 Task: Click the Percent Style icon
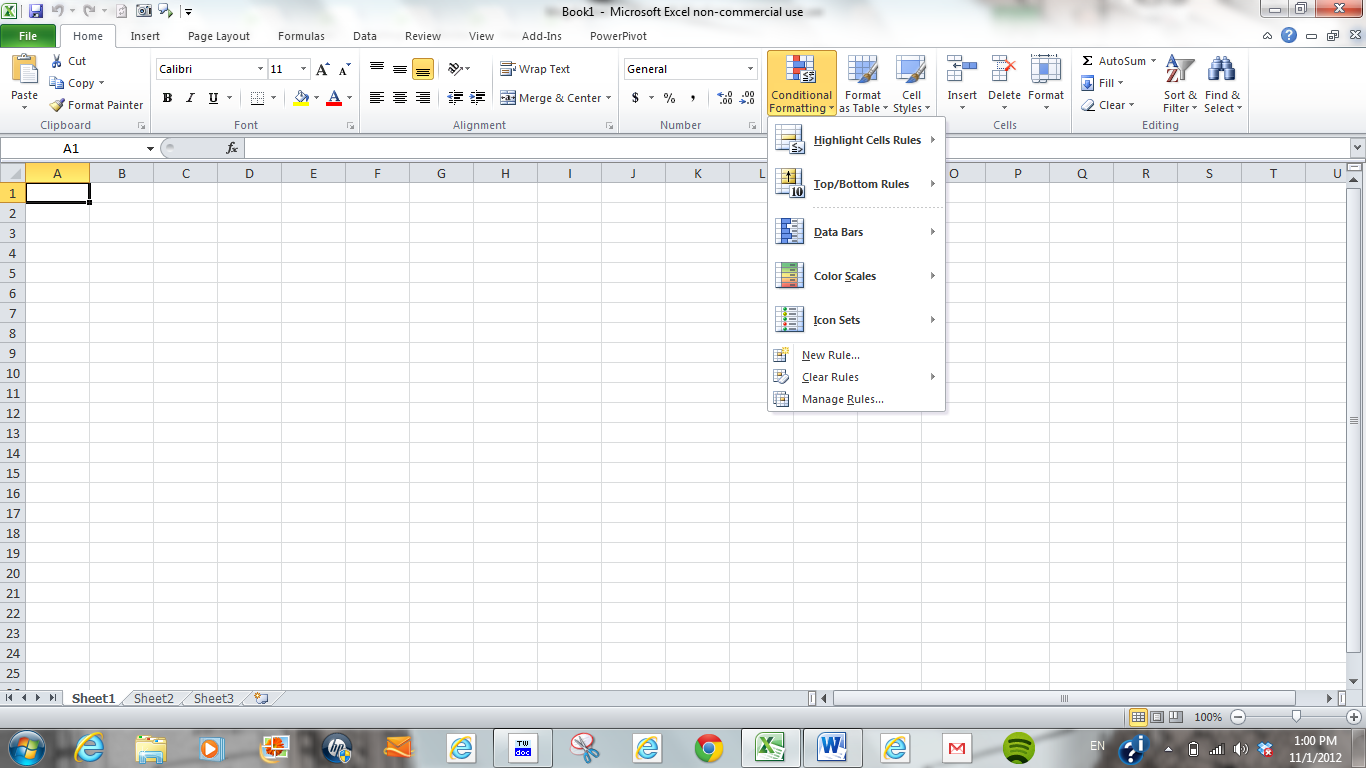coord(669,98)
